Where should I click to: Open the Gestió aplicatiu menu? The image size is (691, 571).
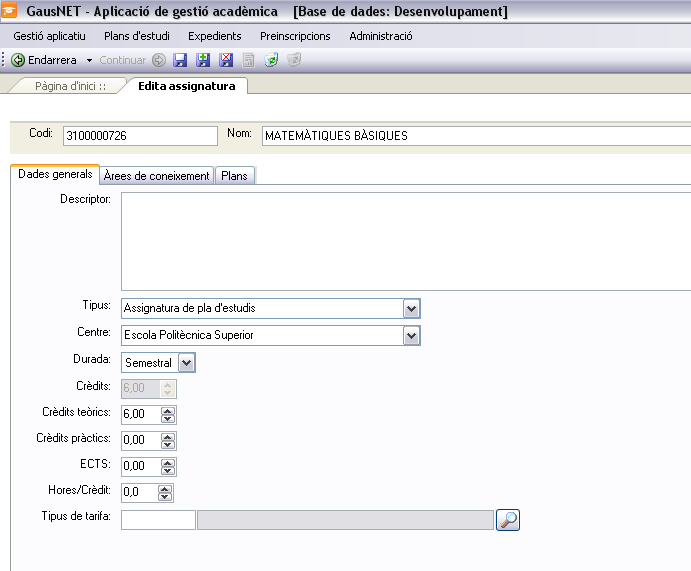click(49, 36)
